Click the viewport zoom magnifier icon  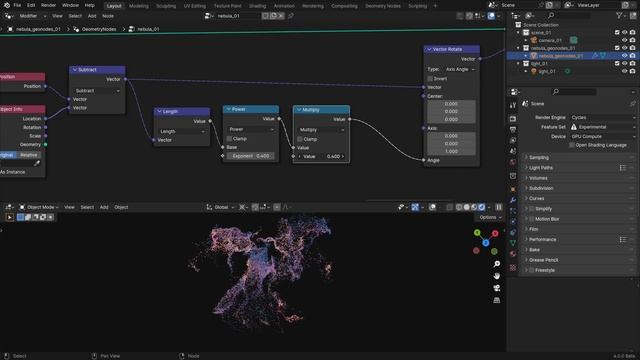[x=497, y=264]
